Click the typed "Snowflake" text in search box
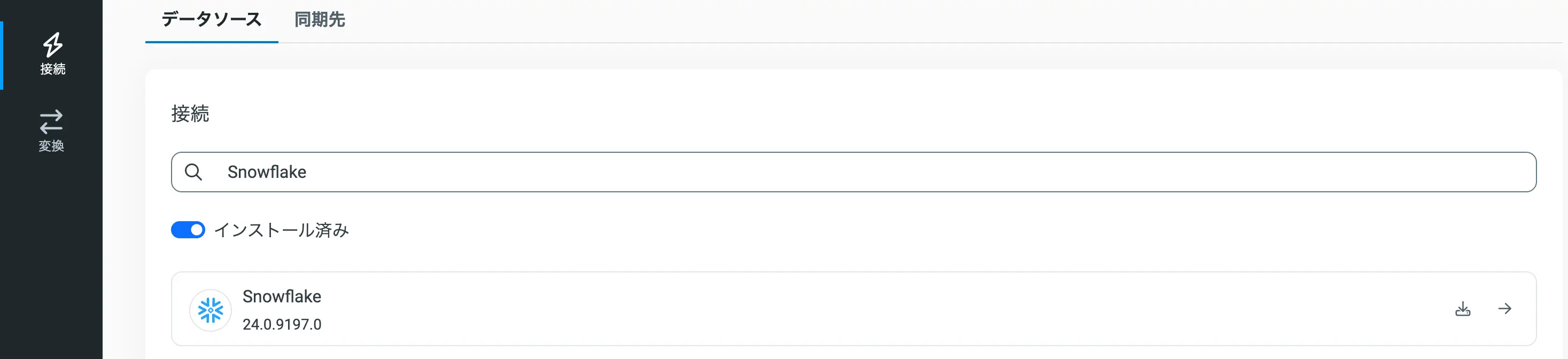This screenshot has height=359, width=1568. [267, 172]
